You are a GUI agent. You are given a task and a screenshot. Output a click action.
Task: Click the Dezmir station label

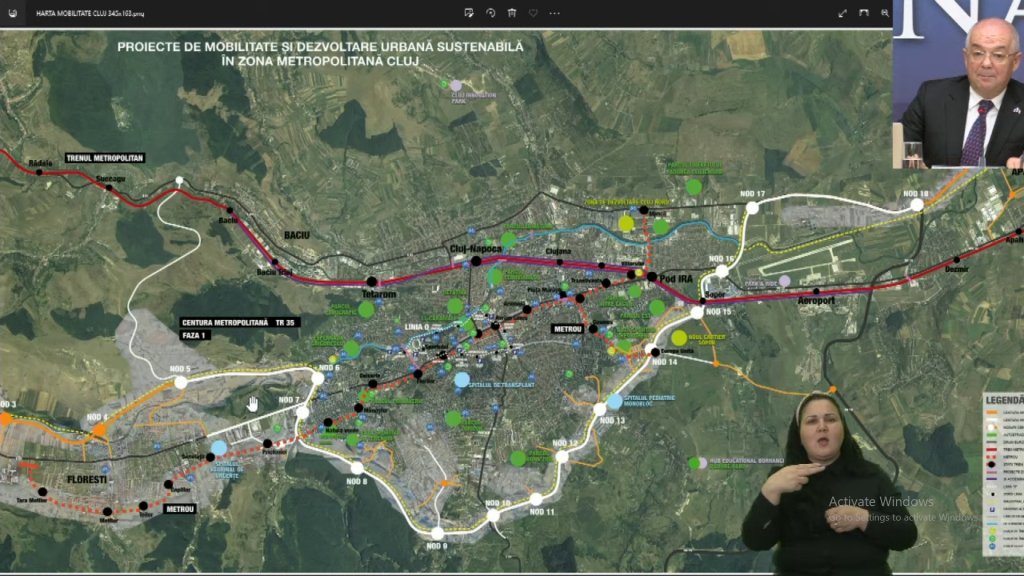(957, 269)
